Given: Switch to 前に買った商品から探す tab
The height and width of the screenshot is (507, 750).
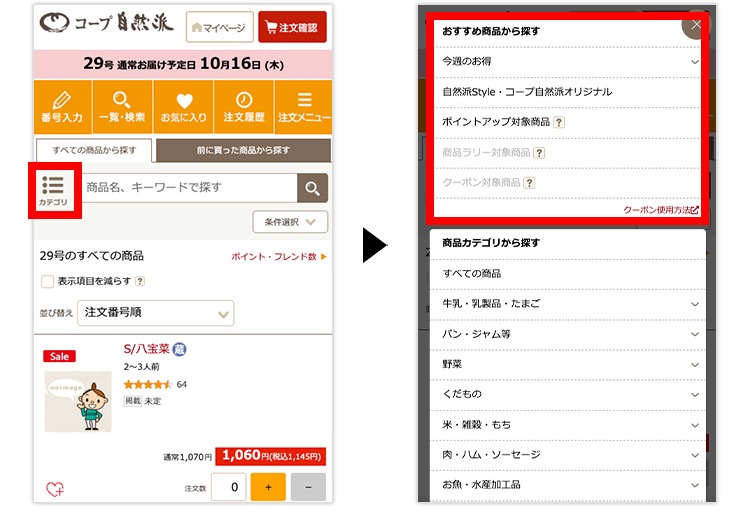Looking at the screenshot, I should (x=243, y=151).
